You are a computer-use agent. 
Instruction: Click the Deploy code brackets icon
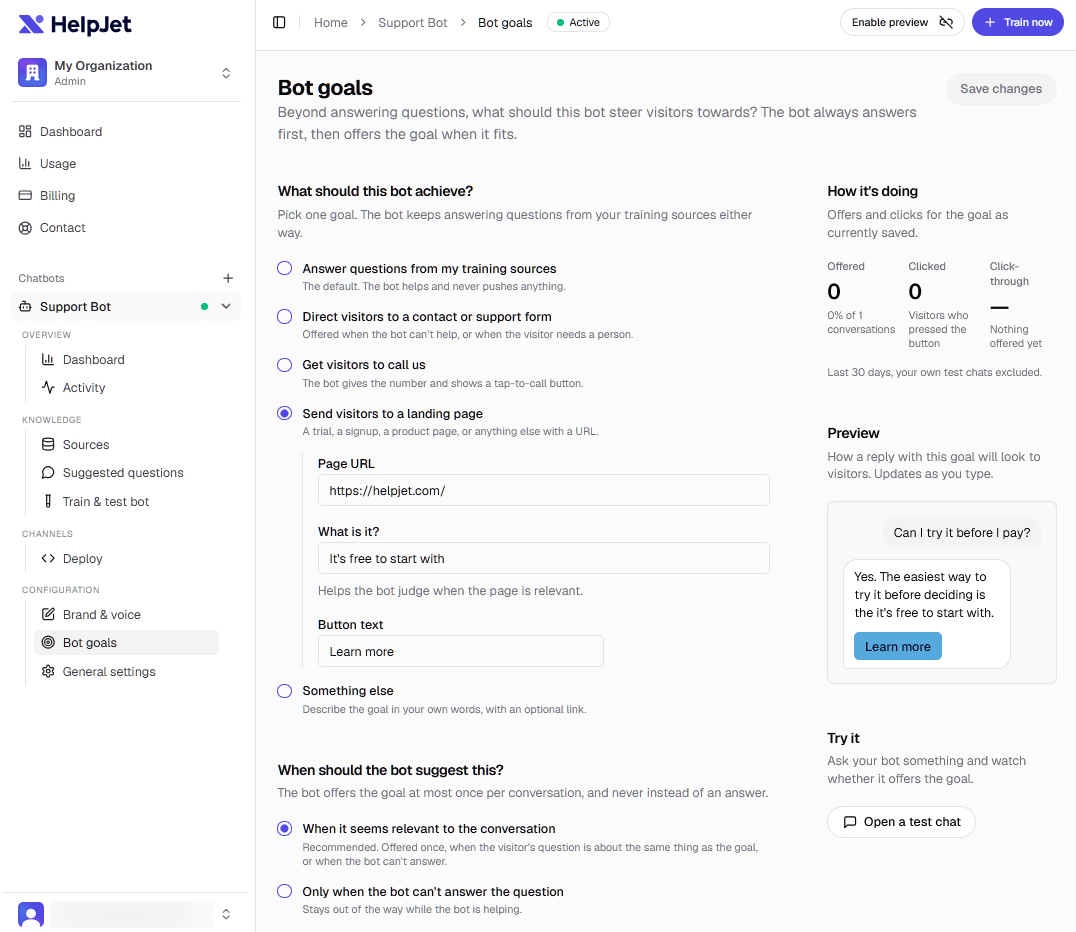(x=48, y=559)
